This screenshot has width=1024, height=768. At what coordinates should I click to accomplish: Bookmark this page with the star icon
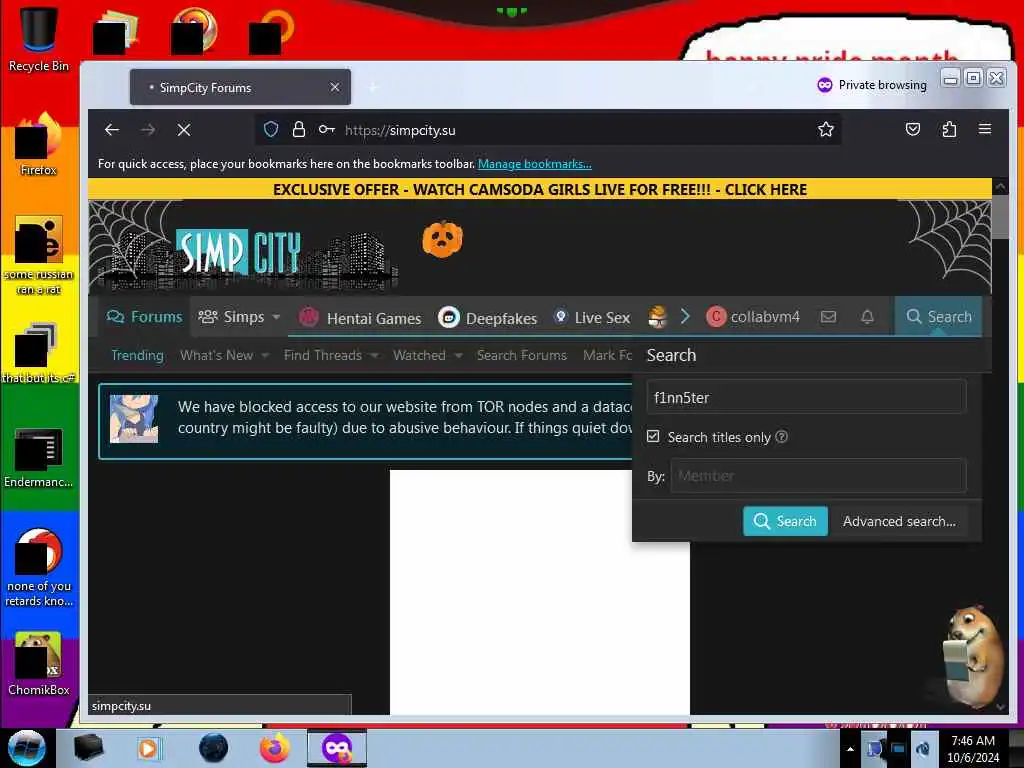pyautogui.click(x=825, y=129)
